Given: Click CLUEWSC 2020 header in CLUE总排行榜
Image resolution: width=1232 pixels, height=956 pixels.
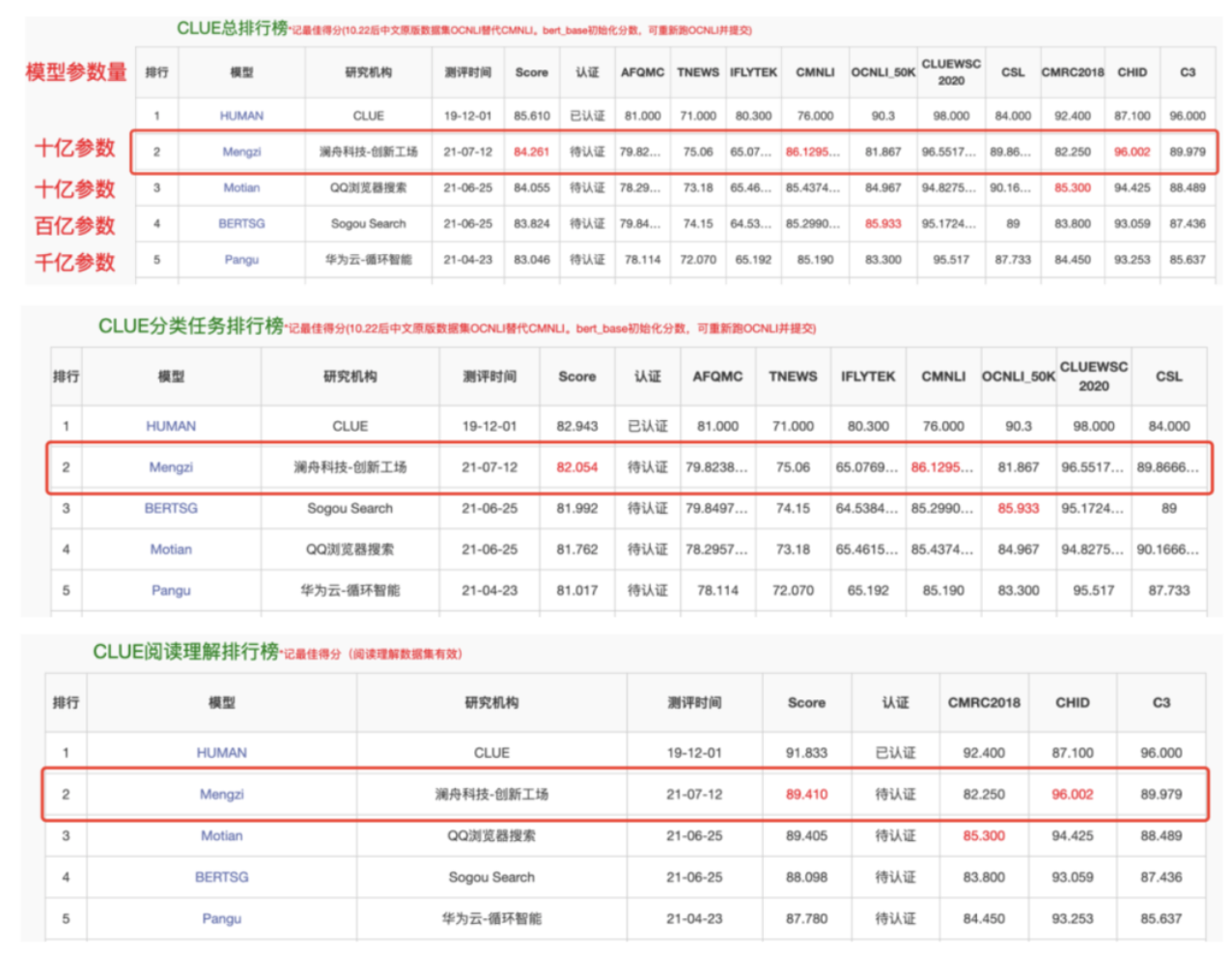Looking at the screenshot, I should [x=950, y=72].
